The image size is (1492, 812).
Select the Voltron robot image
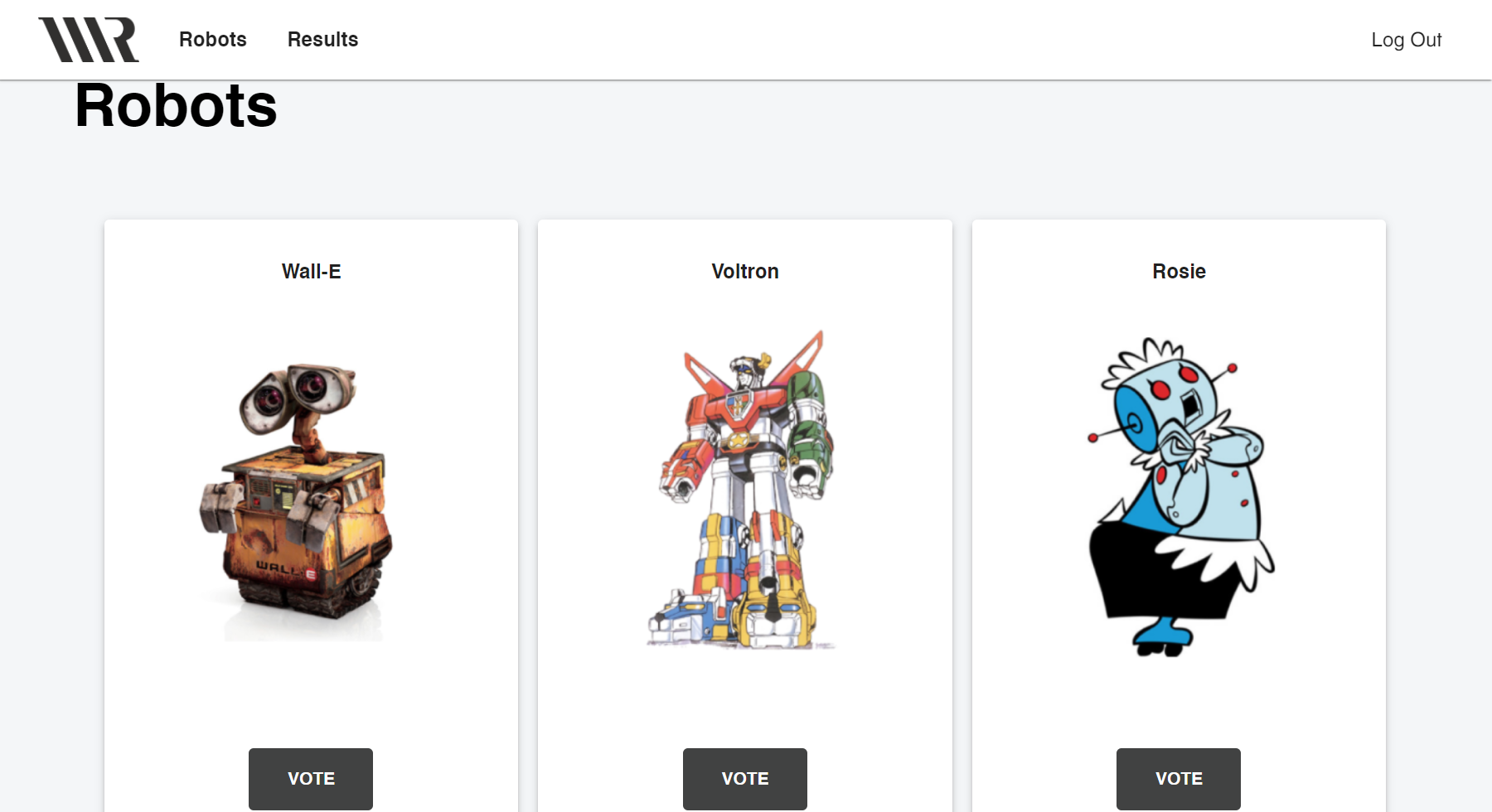pyautogui.click(x=743, y=489)
